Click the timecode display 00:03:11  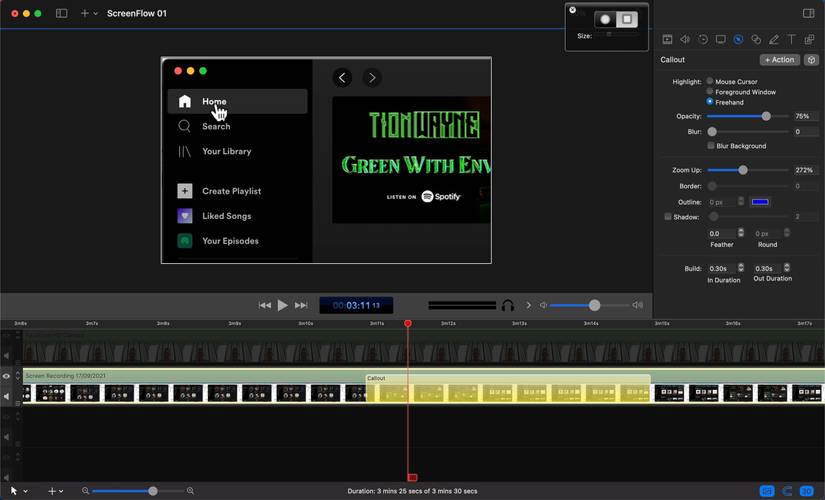356,305
